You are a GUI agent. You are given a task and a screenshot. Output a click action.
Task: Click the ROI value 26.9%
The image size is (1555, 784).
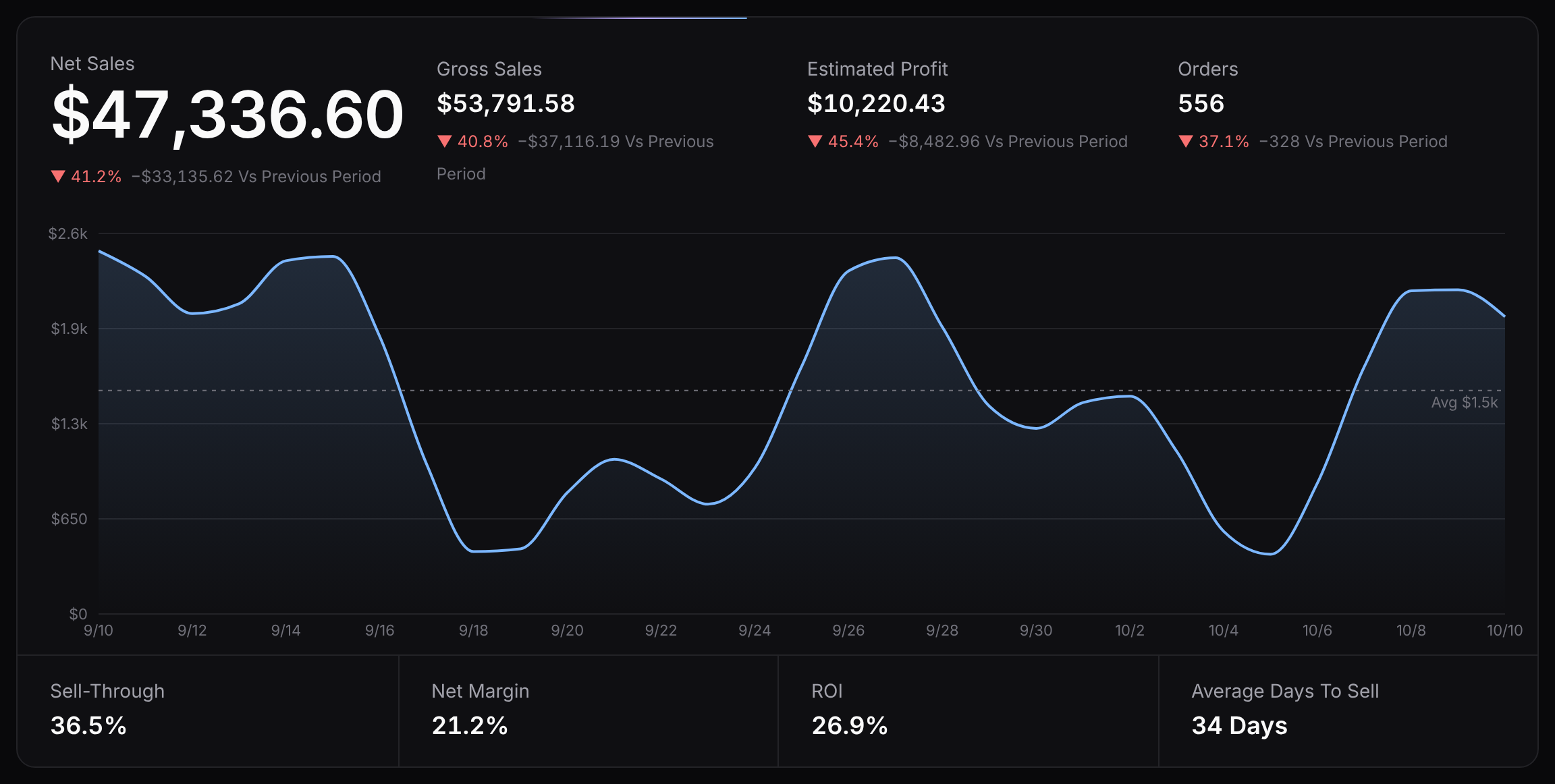pyautogui.click(x=850, y=725)
